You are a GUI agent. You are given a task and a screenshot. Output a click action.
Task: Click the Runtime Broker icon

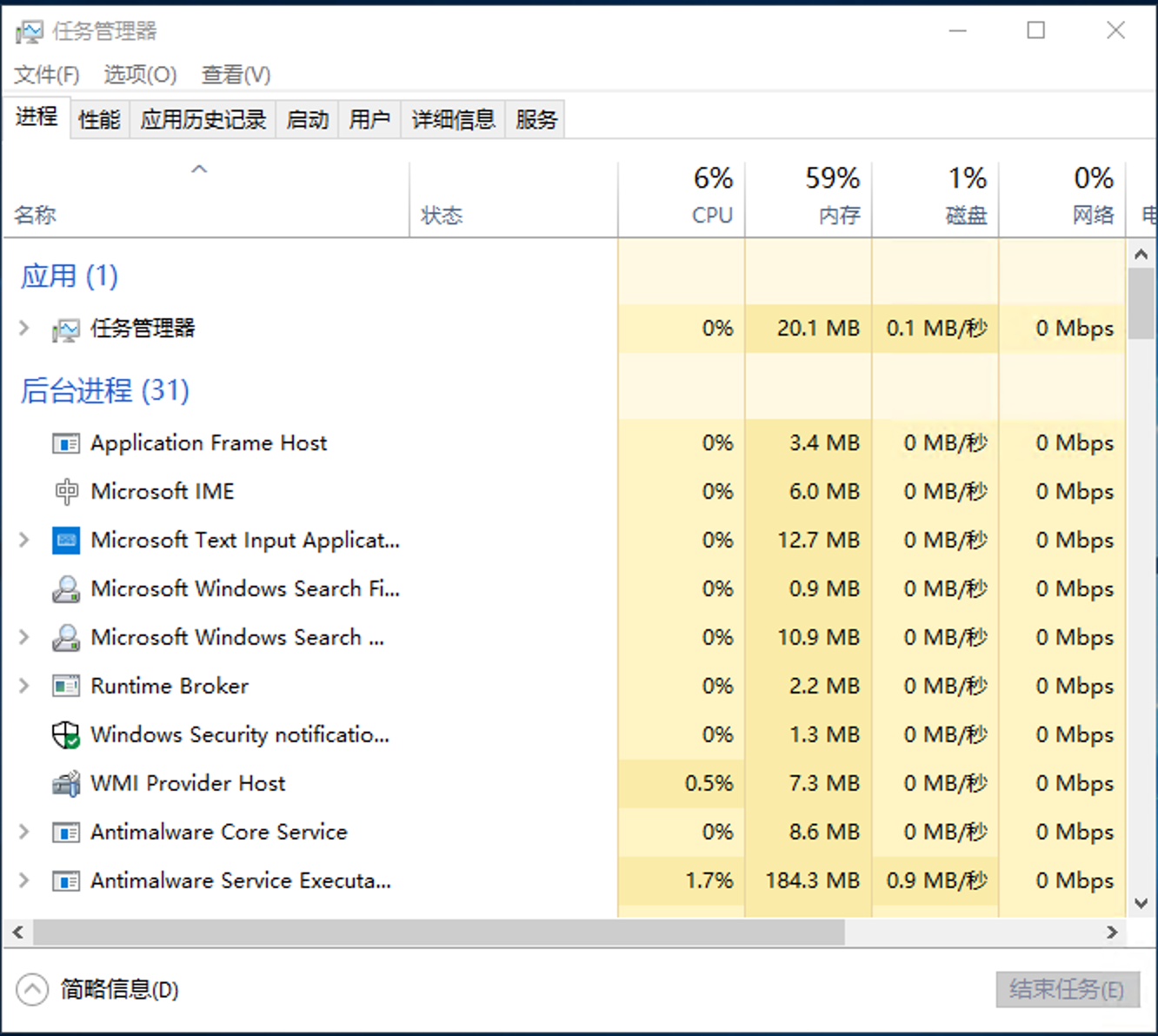[66, 687]
